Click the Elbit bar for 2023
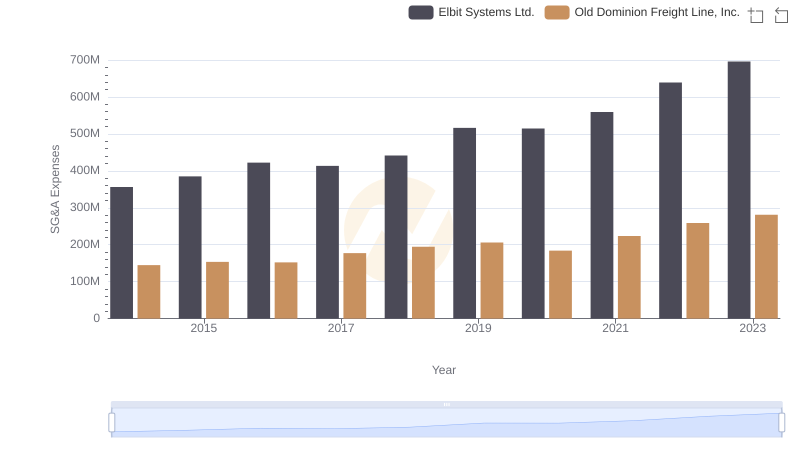 click(739, 190)
